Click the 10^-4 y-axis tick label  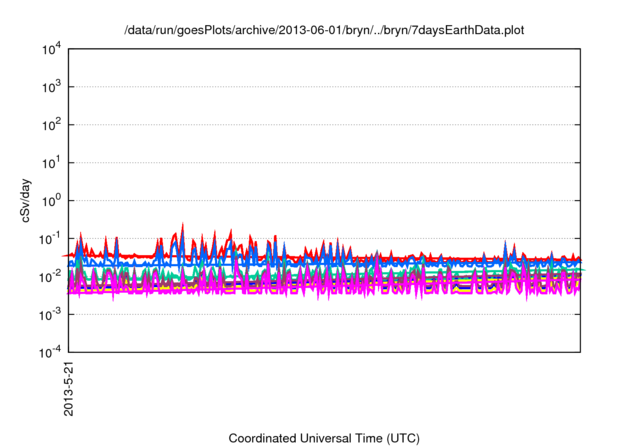click(x=50, y=352)
